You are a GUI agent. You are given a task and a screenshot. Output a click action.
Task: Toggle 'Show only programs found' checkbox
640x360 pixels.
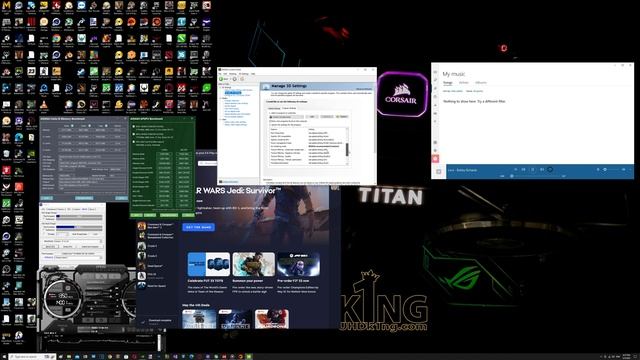tap(270, 121)
